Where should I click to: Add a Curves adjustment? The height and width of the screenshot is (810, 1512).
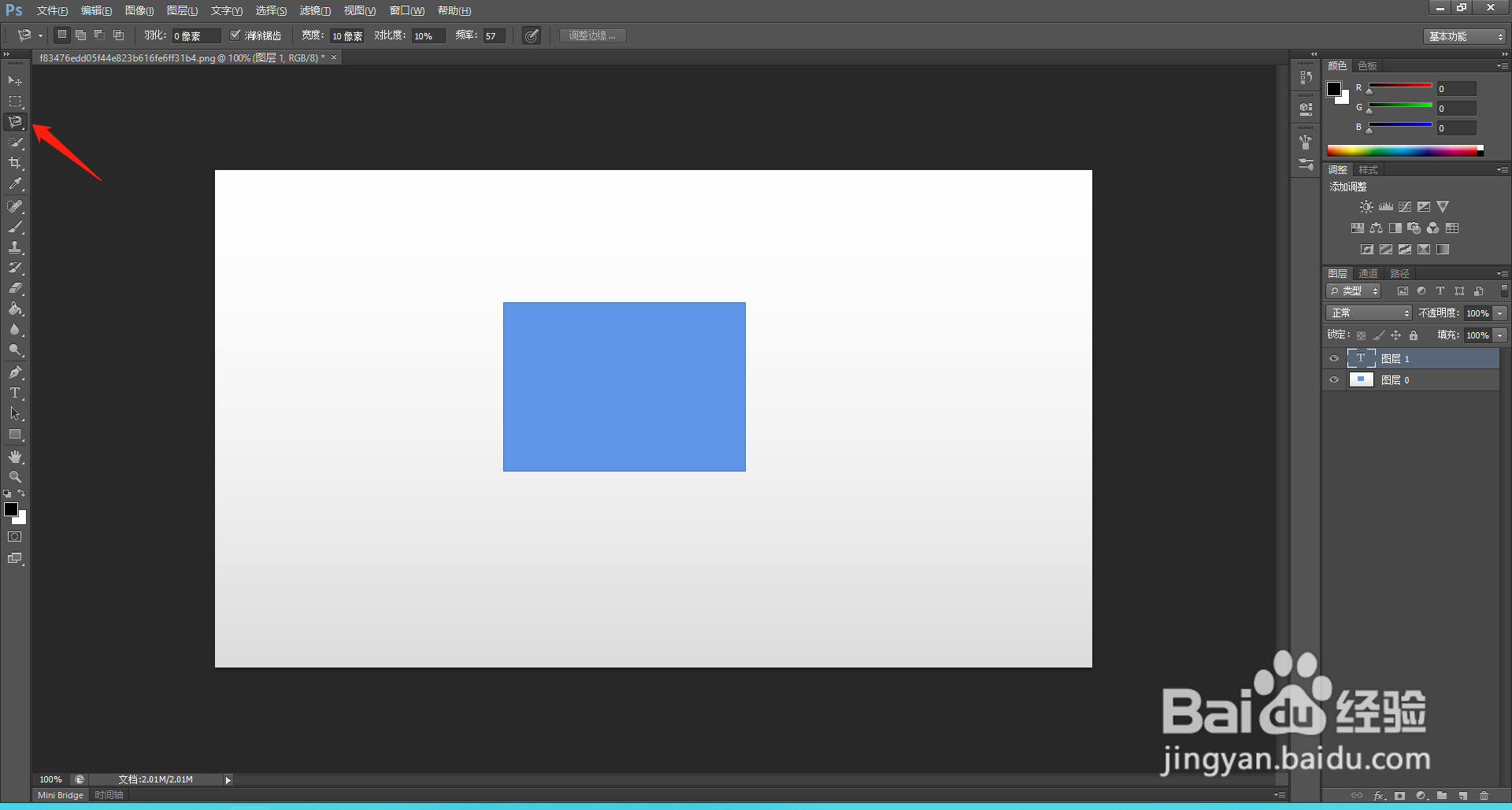pos(1405,206)
